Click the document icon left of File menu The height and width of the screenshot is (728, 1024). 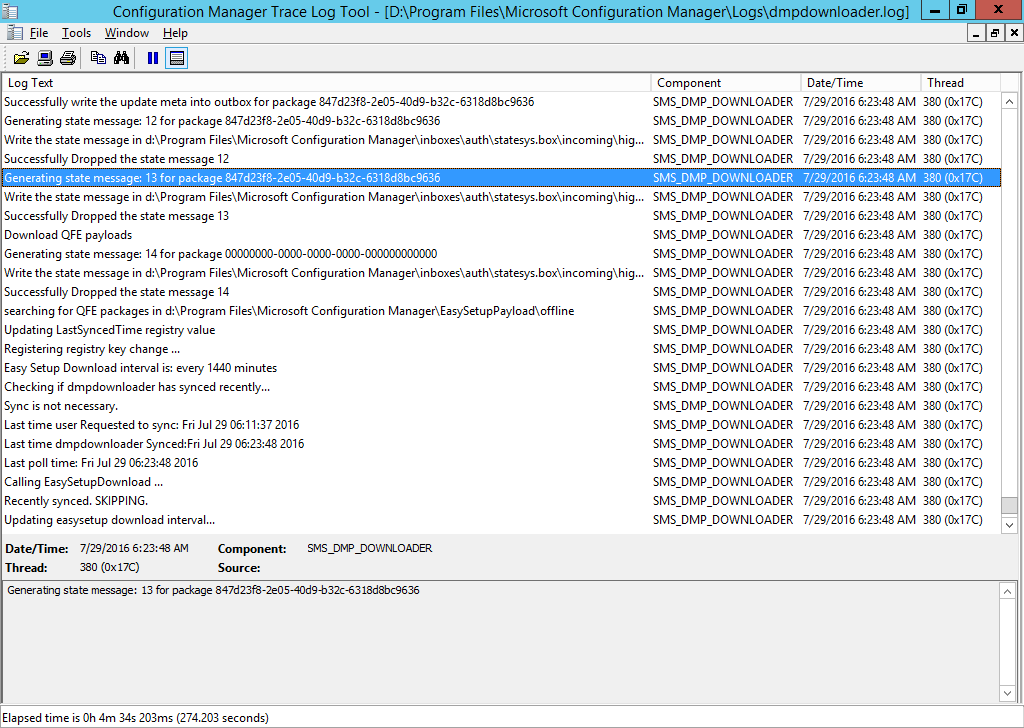[x=14, y=33]
